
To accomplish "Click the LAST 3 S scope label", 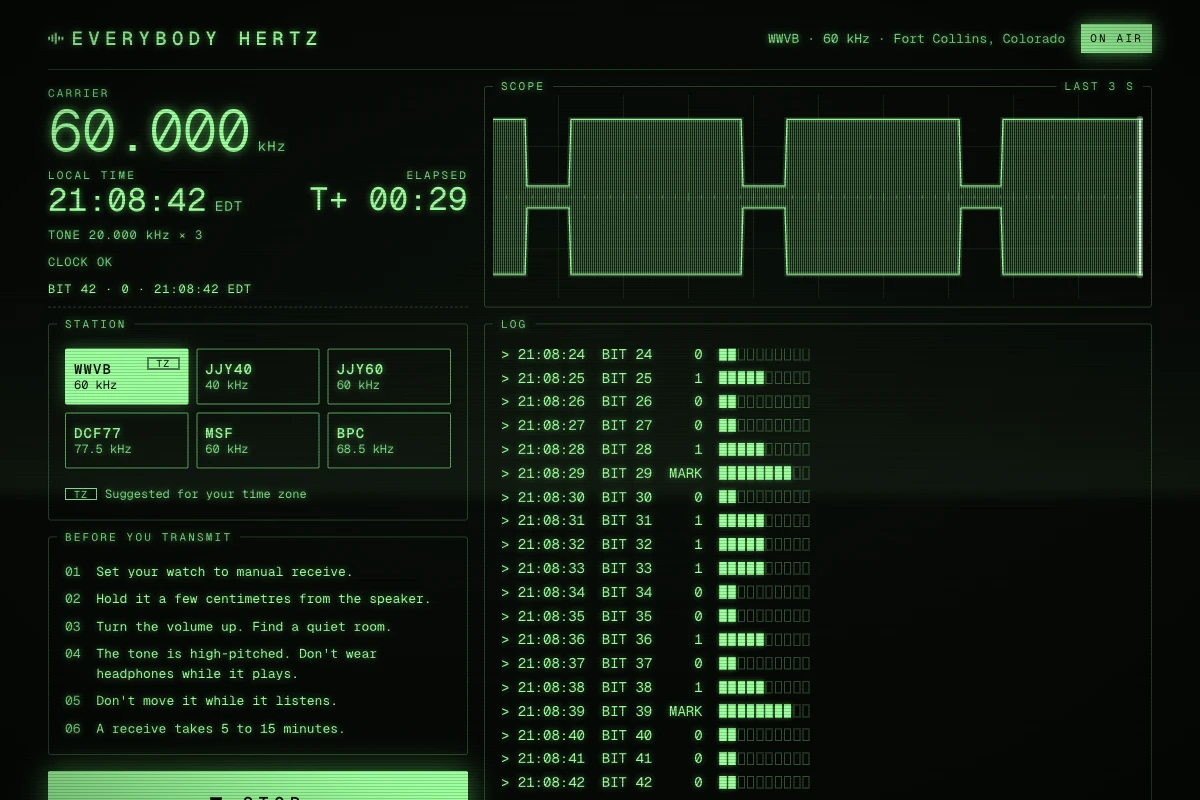I will click(x=1099, y=87).
